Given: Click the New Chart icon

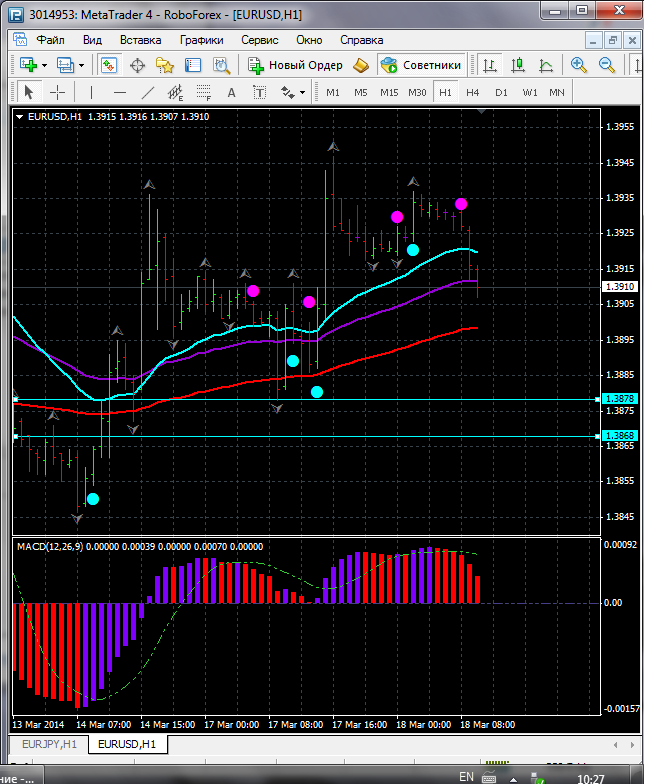Looking at the screenshot, I should (28, 65).
